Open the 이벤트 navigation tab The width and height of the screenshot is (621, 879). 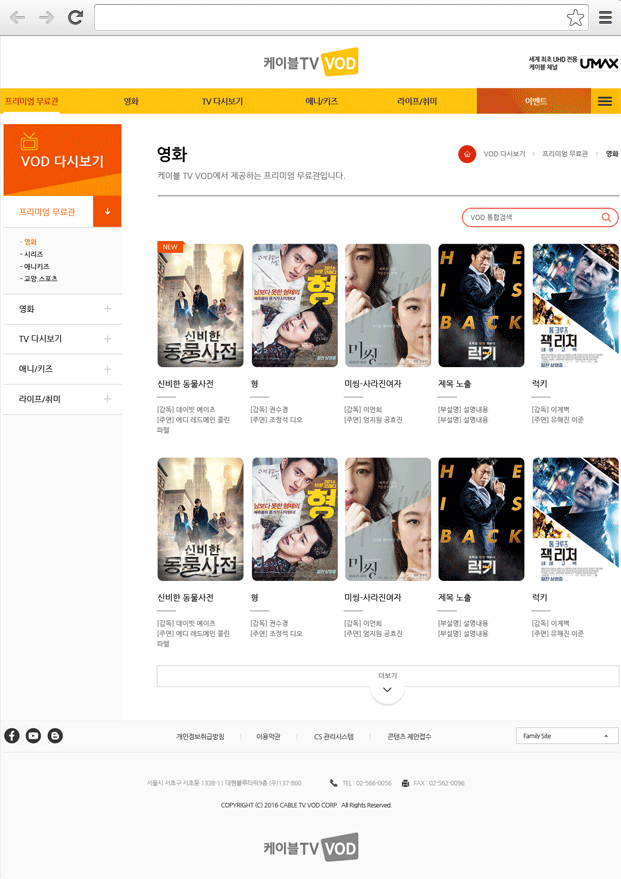534,101
